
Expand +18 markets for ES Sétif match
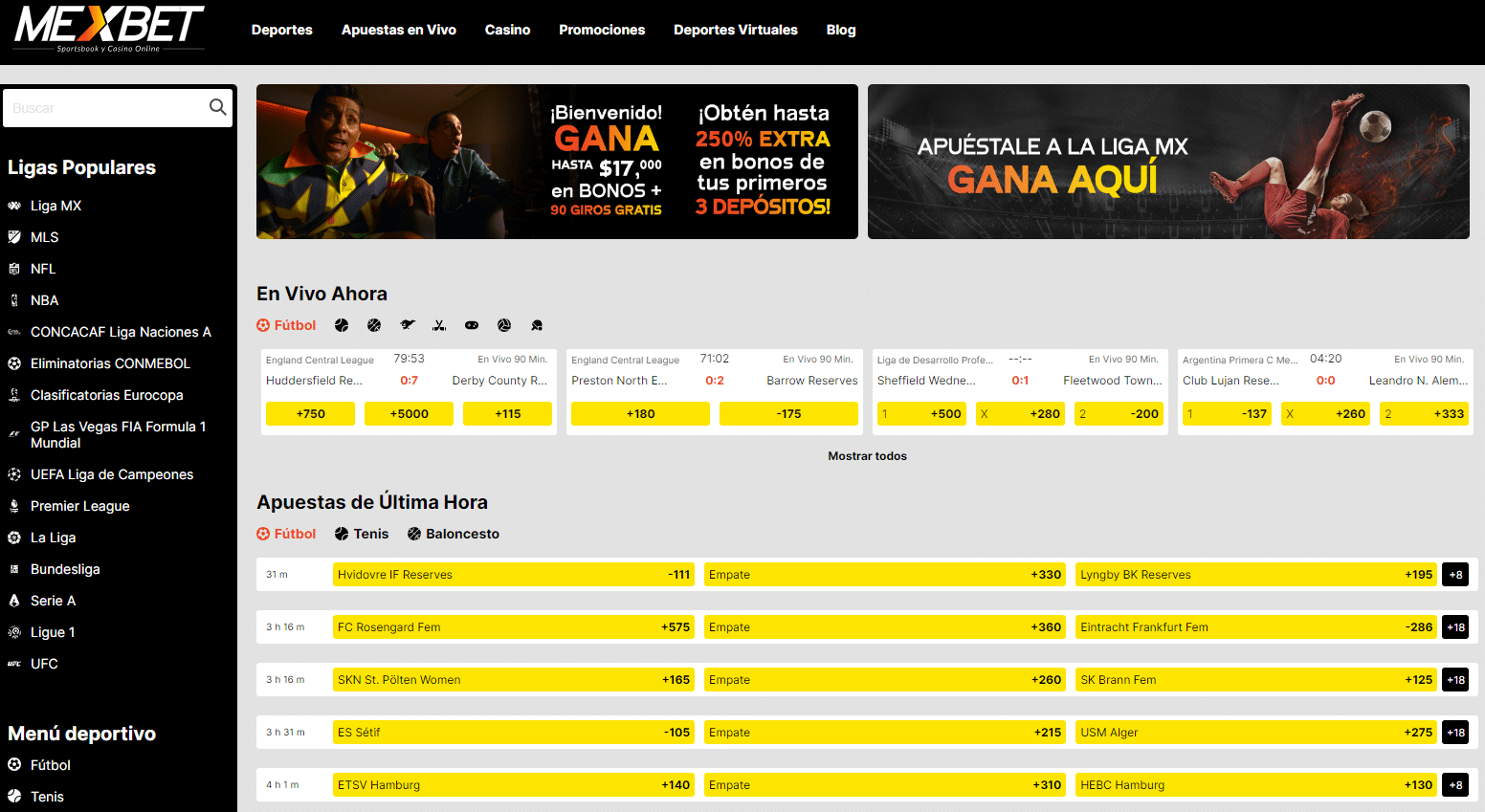point(1455,733)
